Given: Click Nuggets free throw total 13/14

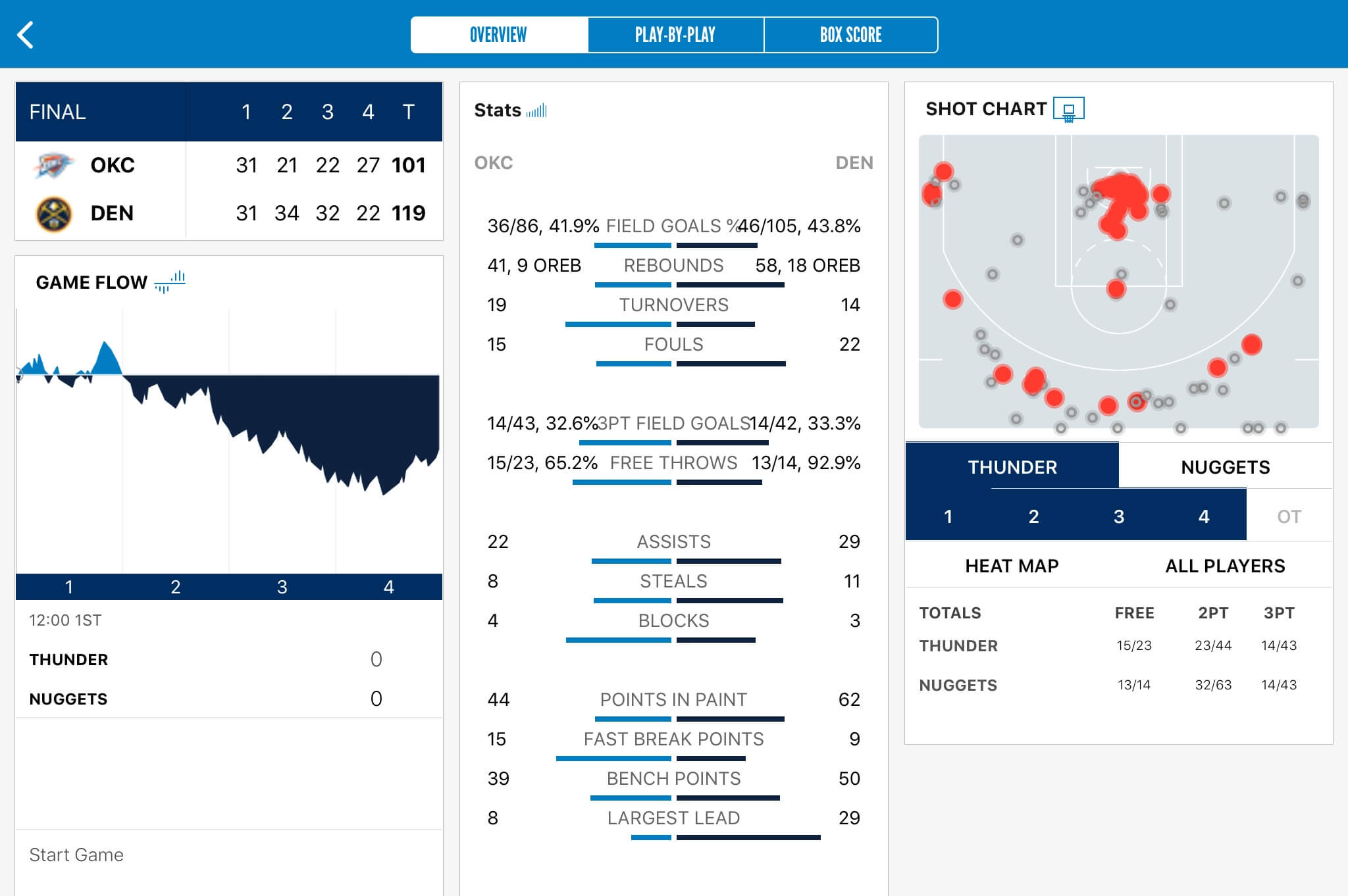Looking at the screenshot, I should click(1134, 685).
